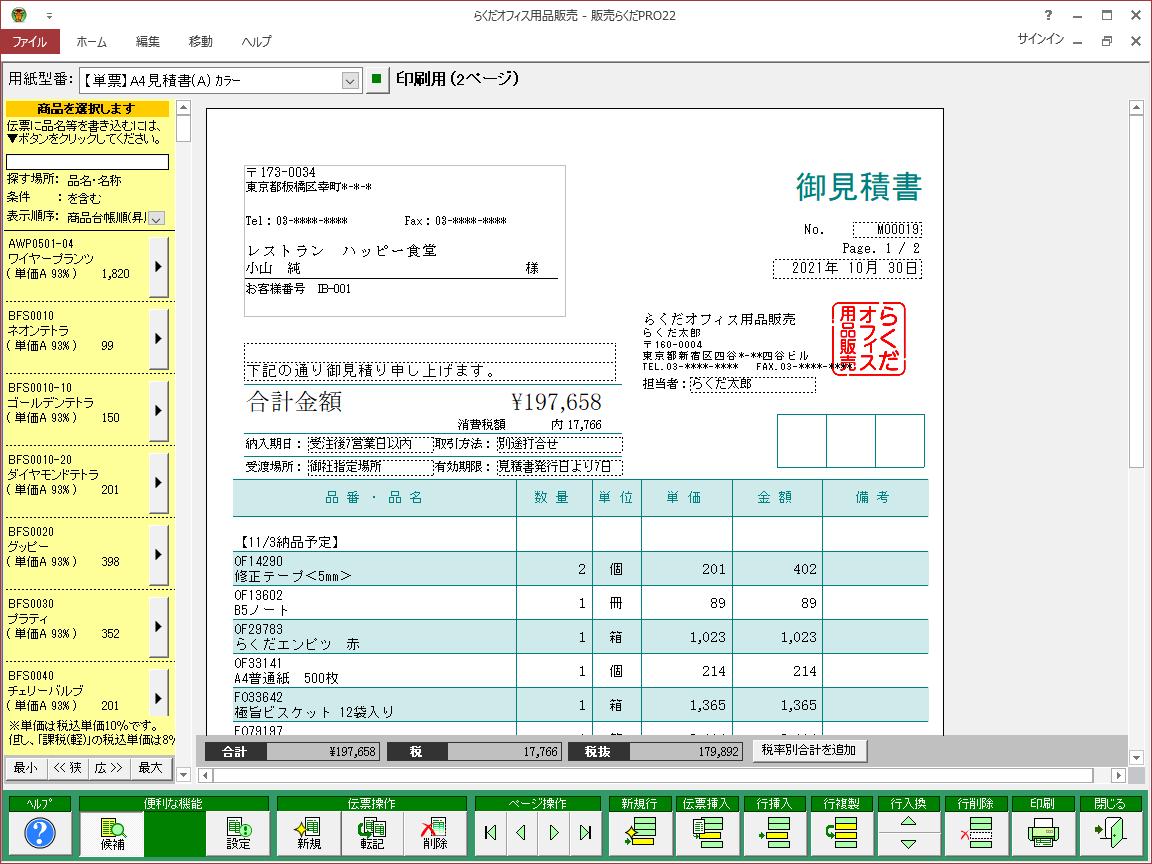This screenshot has width=1152, height=864.
Task: Open the ファイル tab
Action: 29,42
